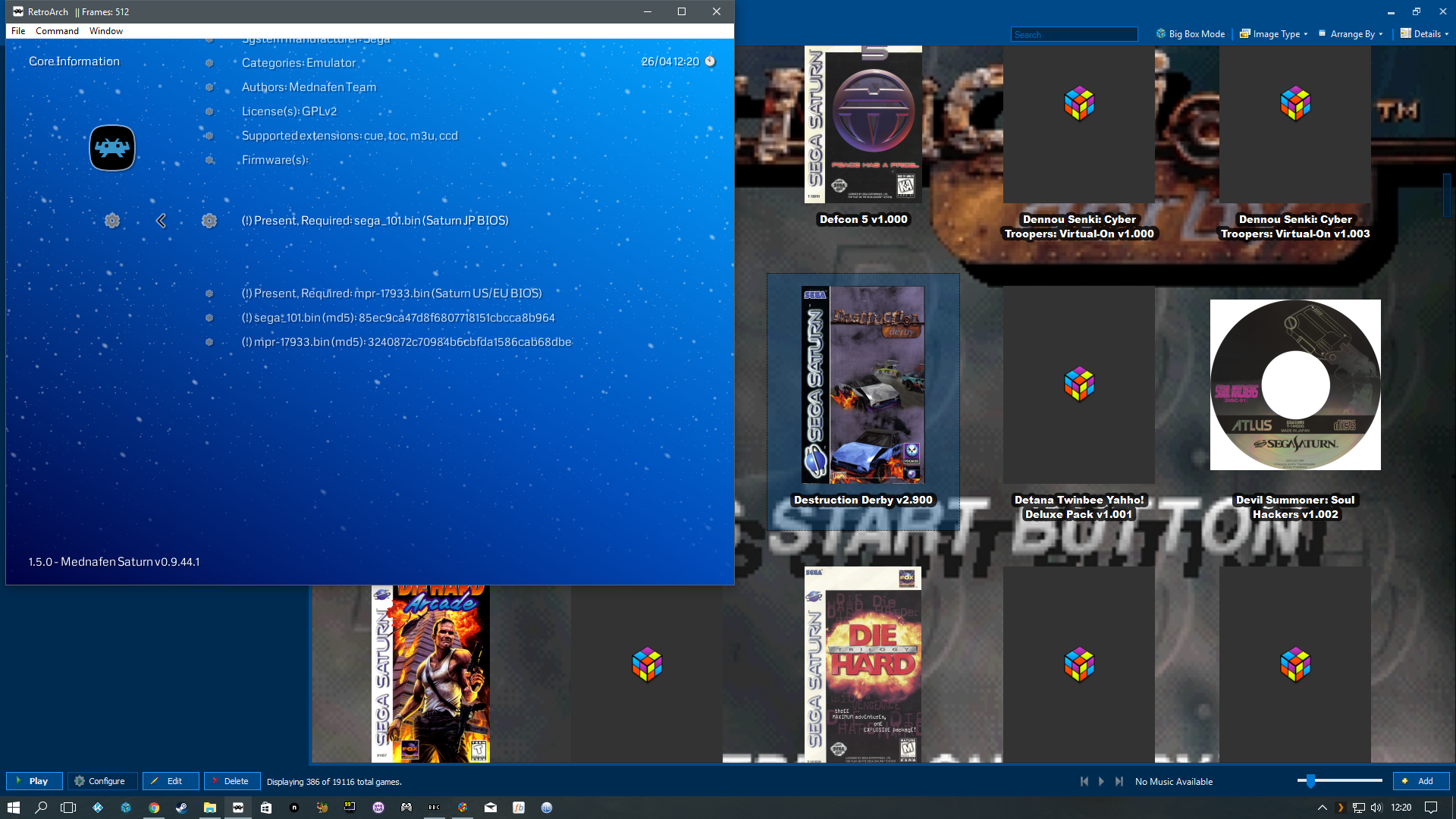Open the Details dropdown
The image size is (1456, 819).
point(1424,34)
